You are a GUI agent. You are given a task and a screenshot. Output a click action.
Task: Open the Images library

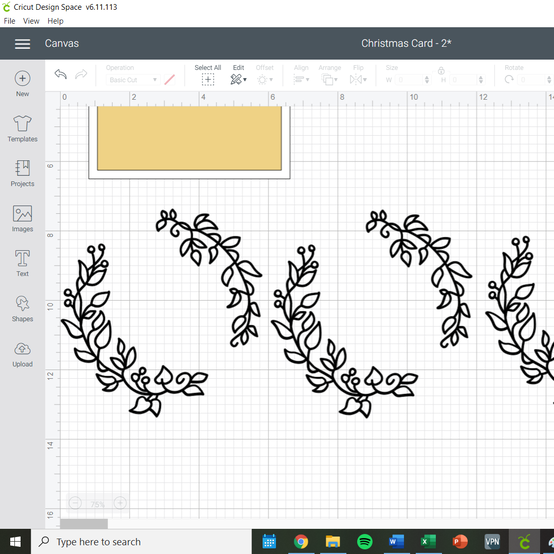[22, 218]
